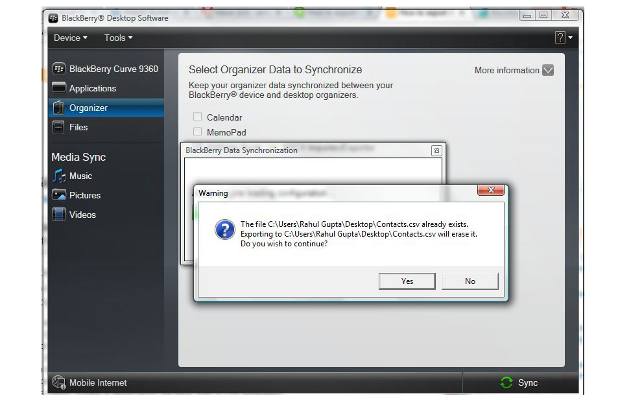Click the Pictures icon under Media Sync

pyautogui.click(x=59, y=195)
